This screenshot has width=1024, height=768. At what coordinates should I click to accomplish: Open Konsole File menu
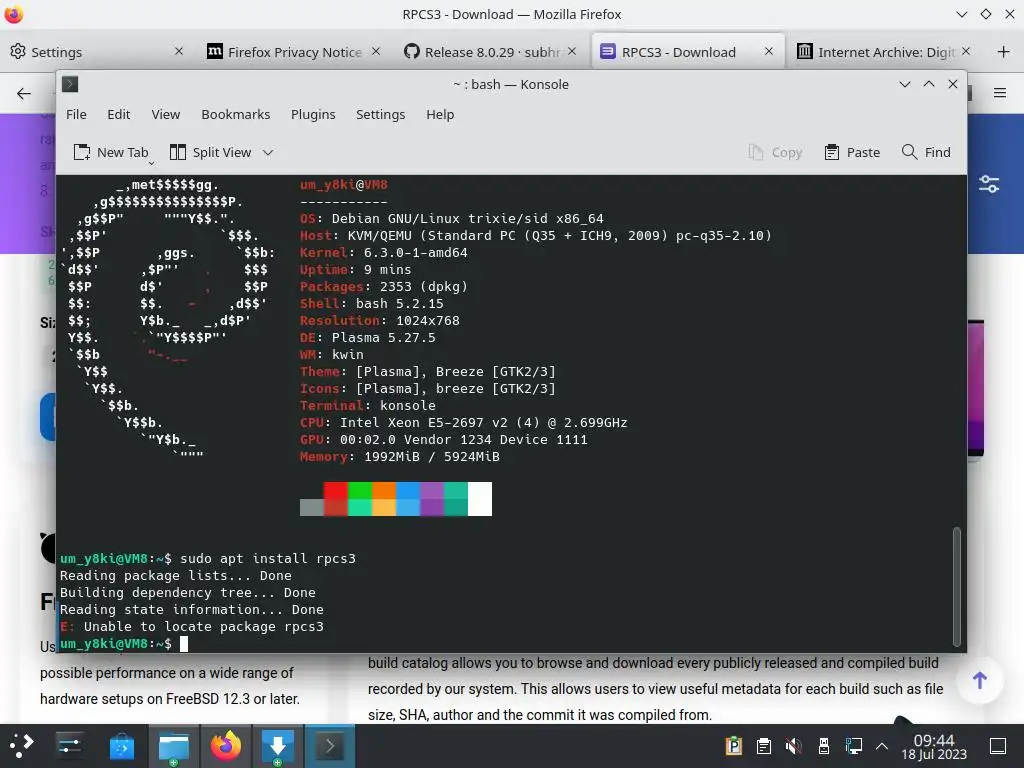pyautogui.click(x=76, y=114)
